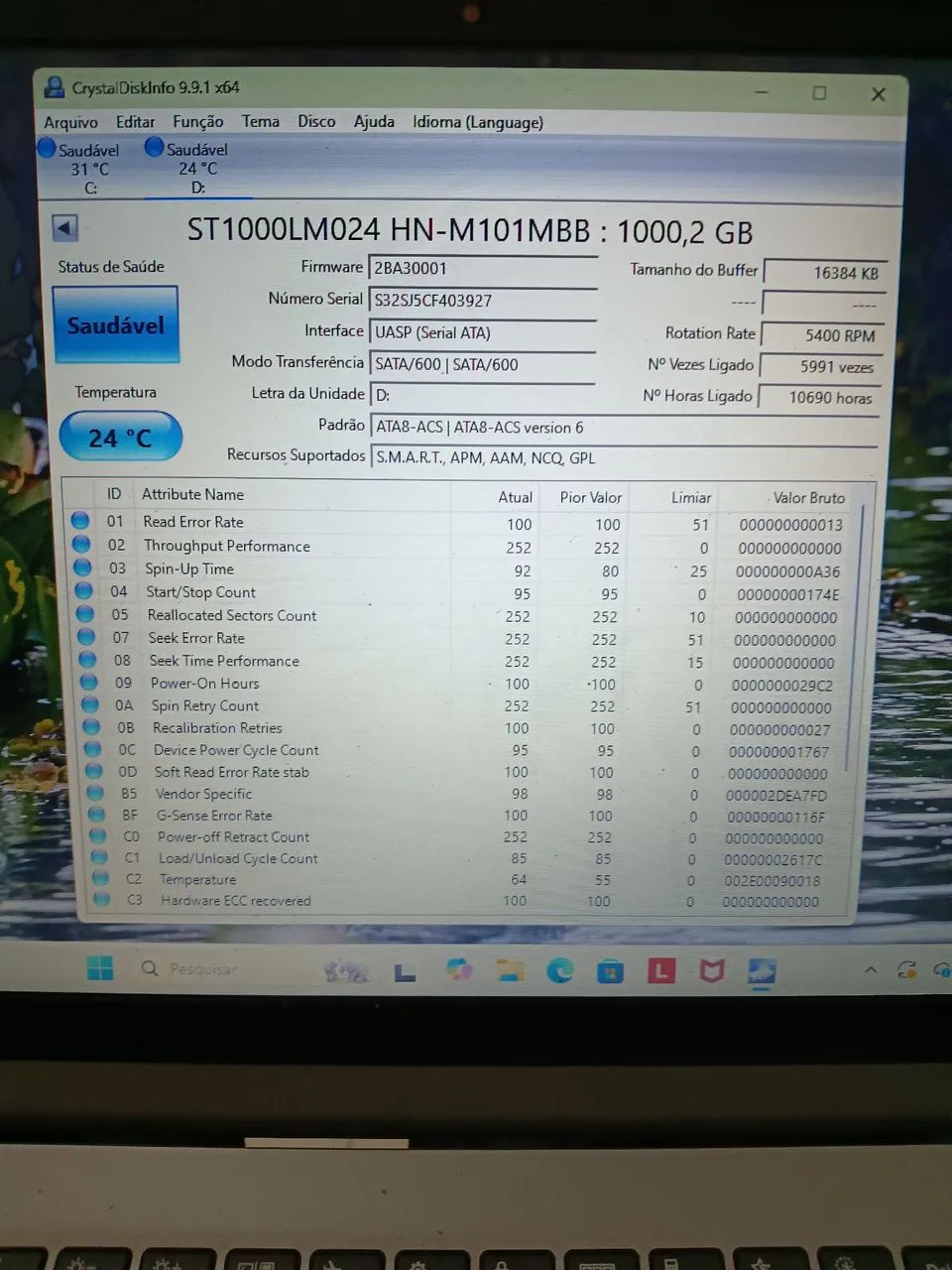
Task: Click the Tamanho do Buffer value box
Action: (823, 273)
